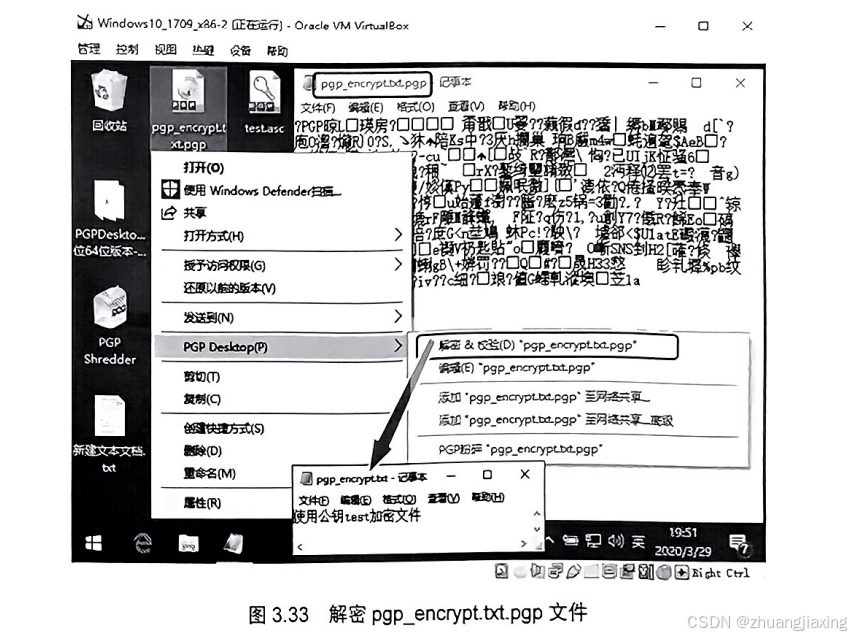Open the Windows Start button
The width and height of the screenshot is (851, 637).
93,543
